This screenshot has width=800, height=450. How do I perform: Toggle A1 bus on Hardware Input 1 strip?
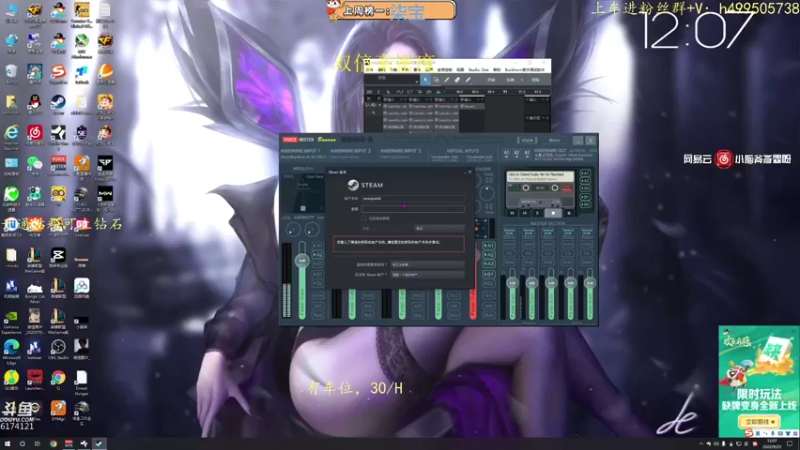click(x=318, y=245)
